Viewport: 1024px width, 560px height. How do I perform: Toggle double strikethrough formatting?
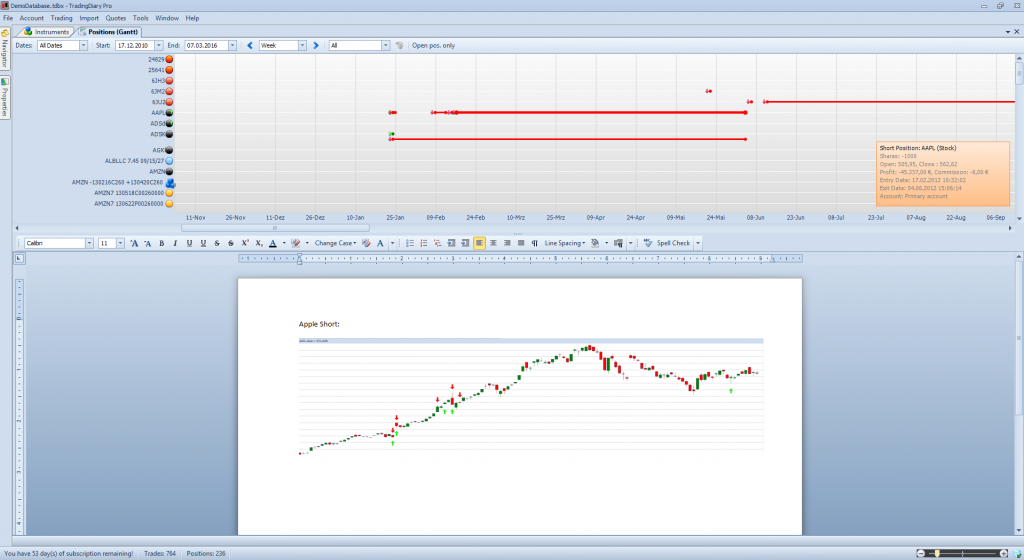coord(231,243)
